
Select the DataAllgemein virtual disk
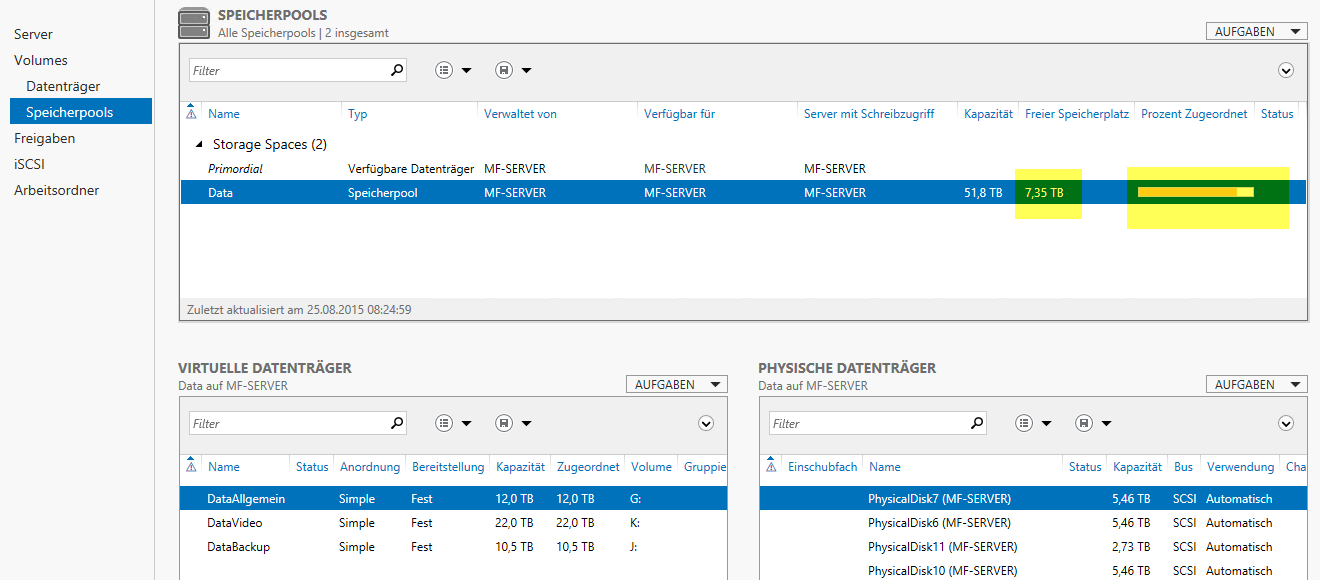(x=453, y=498)
